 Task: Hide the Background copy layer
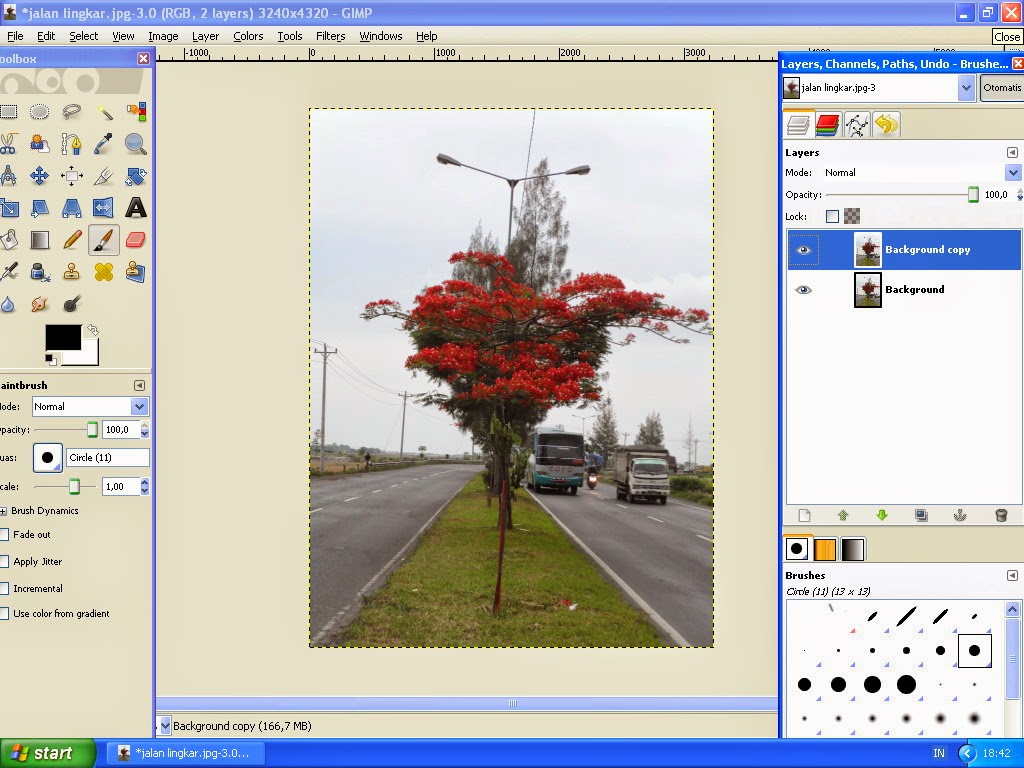point(803,250)
